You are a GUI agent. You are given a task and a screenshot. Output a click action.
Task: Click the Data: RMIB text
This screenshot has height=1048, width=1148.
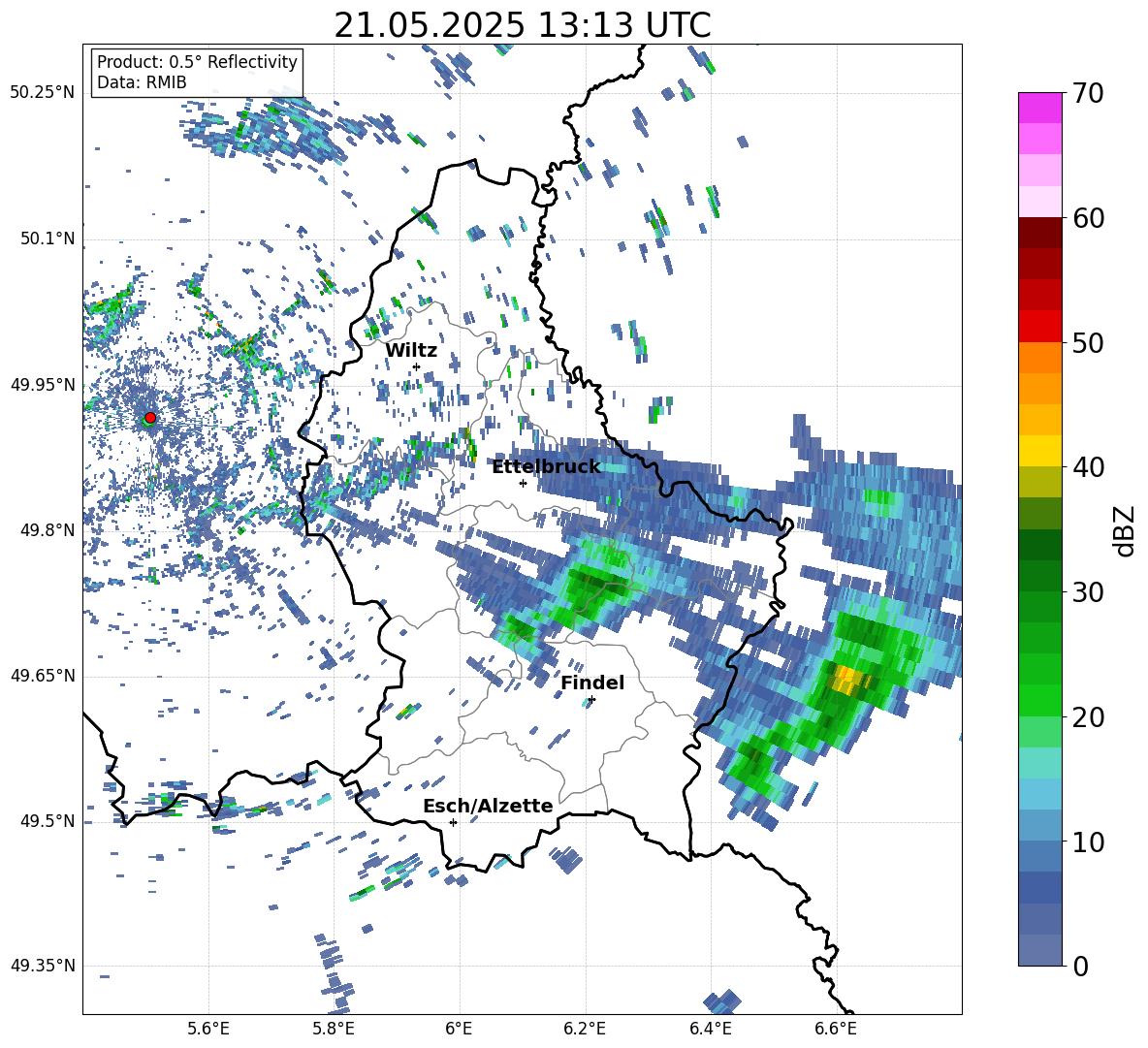tap(142, 82)
